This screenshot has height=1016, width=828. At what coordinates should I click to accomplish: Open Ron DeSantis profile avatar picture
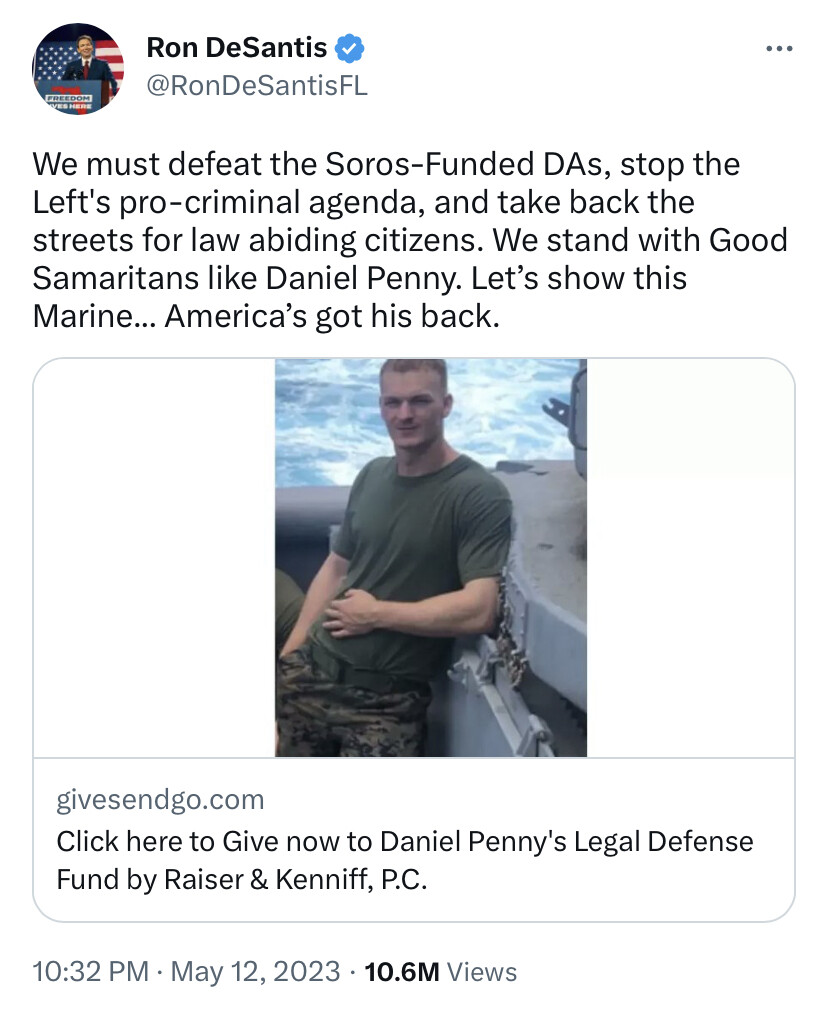click(80, 68)
